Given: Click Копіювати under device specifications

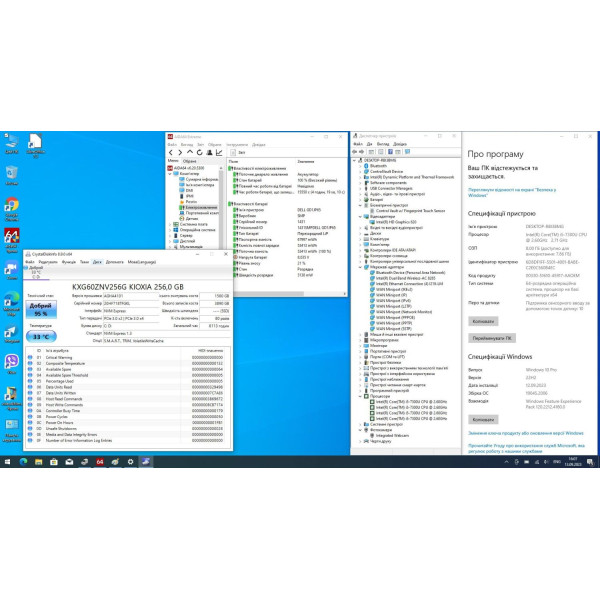Looking at the screenshot, I should tap(483, 321).
